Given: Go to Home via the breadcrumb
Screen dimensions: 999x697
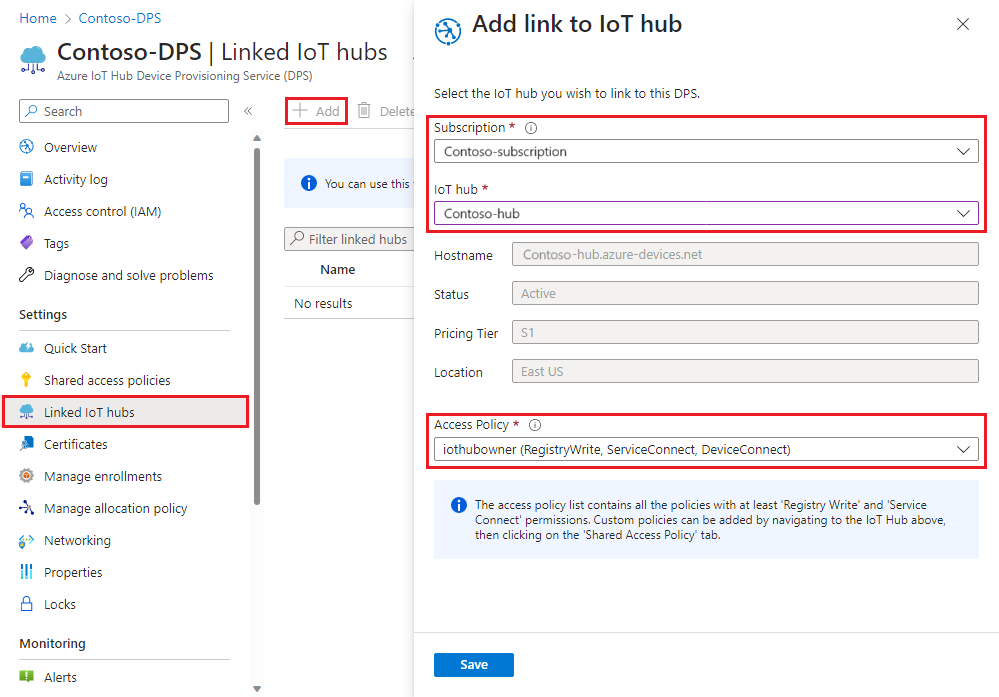Looking at the screenshot, I should 37,17.
